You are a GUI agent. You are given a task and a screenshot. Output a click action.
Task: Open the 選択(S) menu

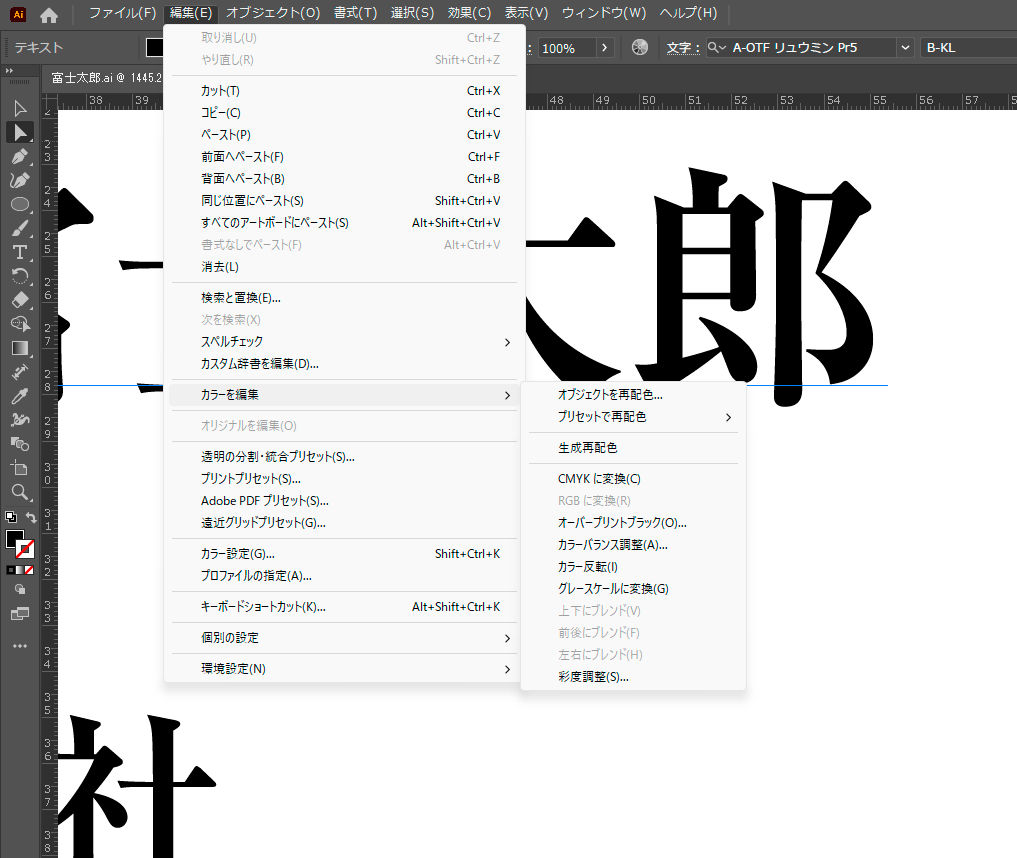click(413, 13)
